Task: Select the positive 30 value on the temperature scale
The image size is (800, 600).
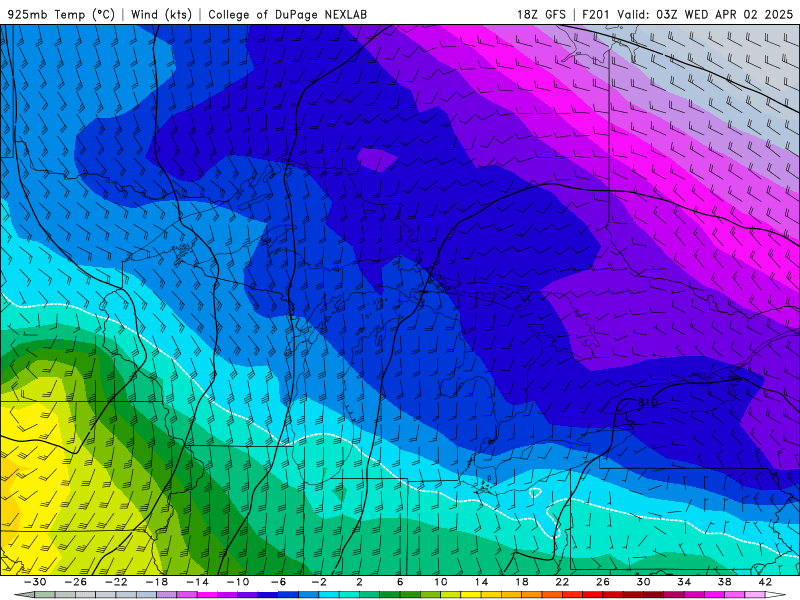Action: pos(643,582)
